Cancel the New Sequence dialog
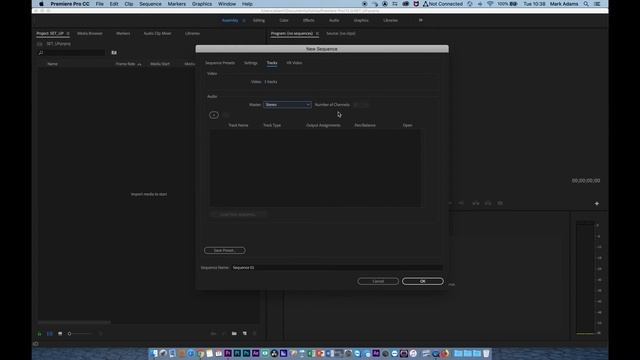Screen dimensions: 640x360 378,281
